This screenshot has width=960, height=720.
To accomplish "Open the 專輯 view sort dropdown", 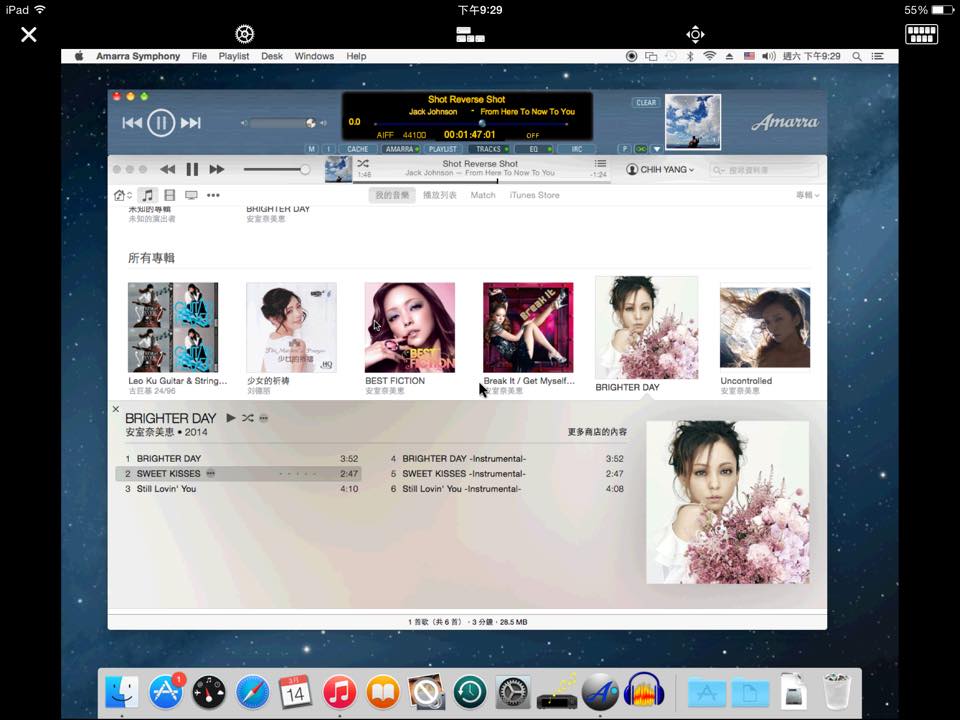I will point(807,195).
